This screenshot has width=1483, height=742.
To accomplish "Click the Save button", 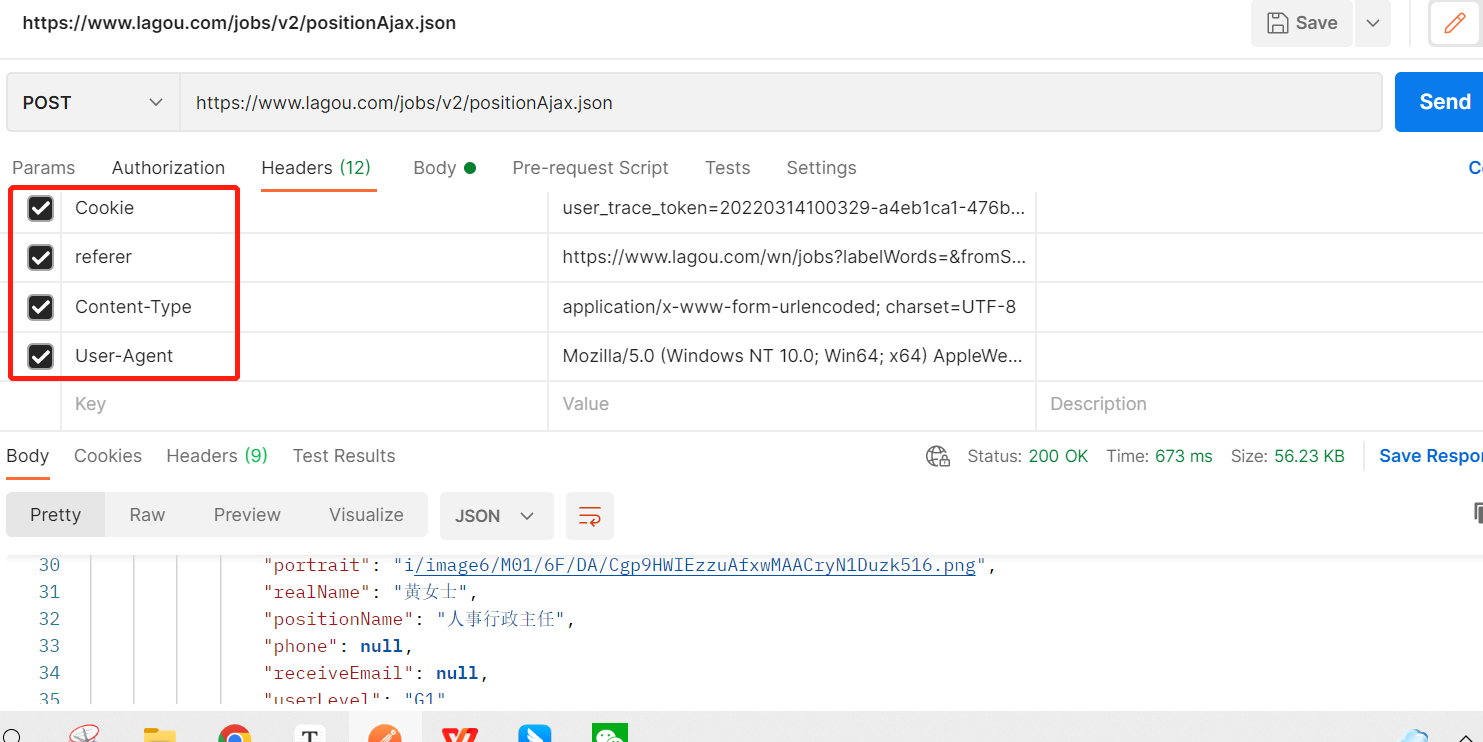I will pos(1302,23).
